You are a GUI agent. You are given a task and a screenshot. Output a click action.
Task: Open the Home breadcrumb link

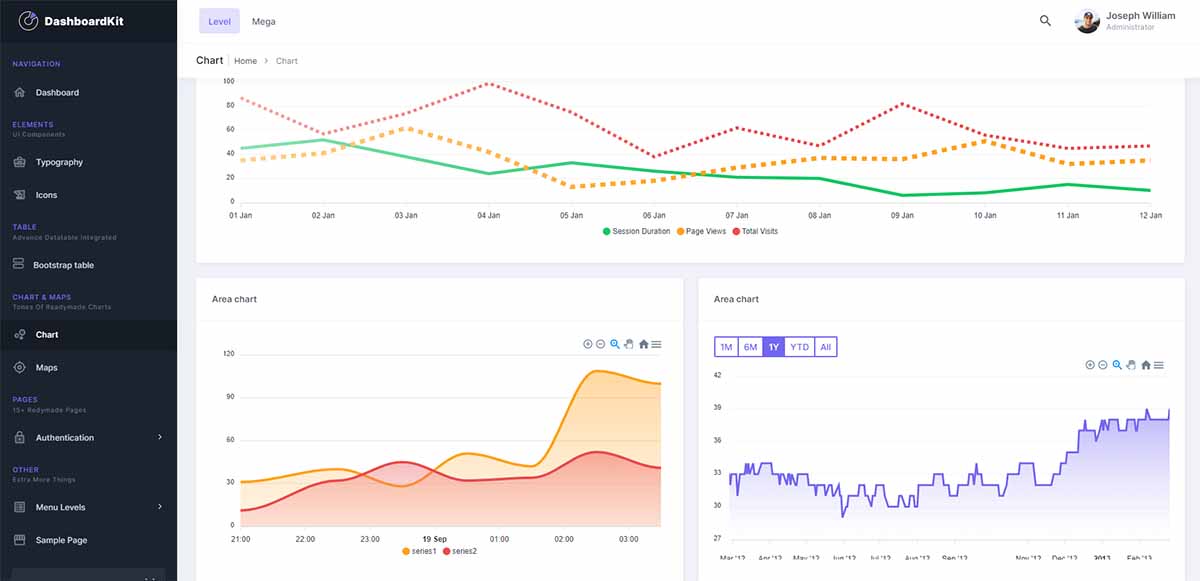[x=245, y=60]
